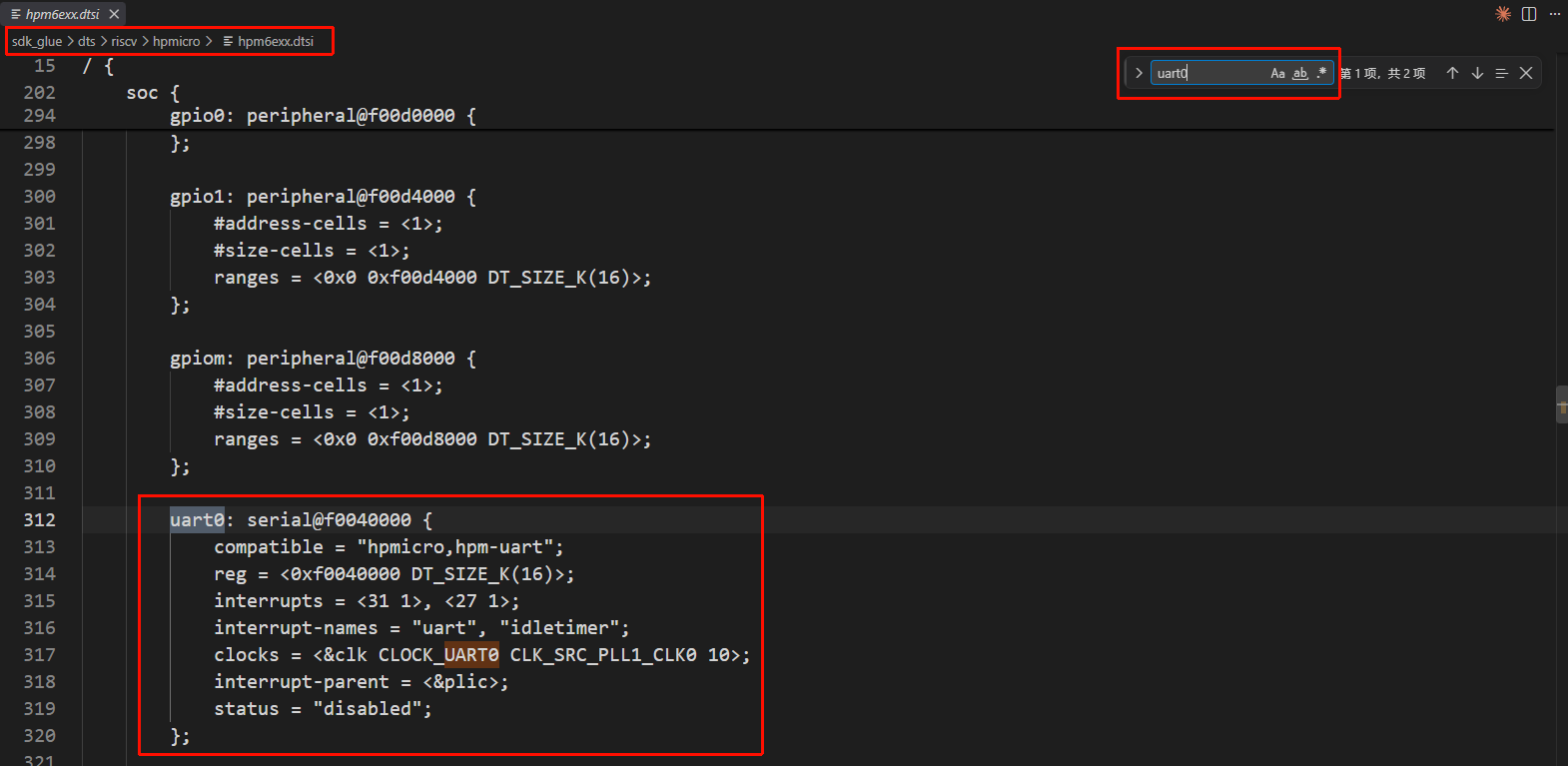This screenshot has width=1568, height=766.
Task: Click interrupt-names = "uart", "idletimer" line
Action: 421,628
